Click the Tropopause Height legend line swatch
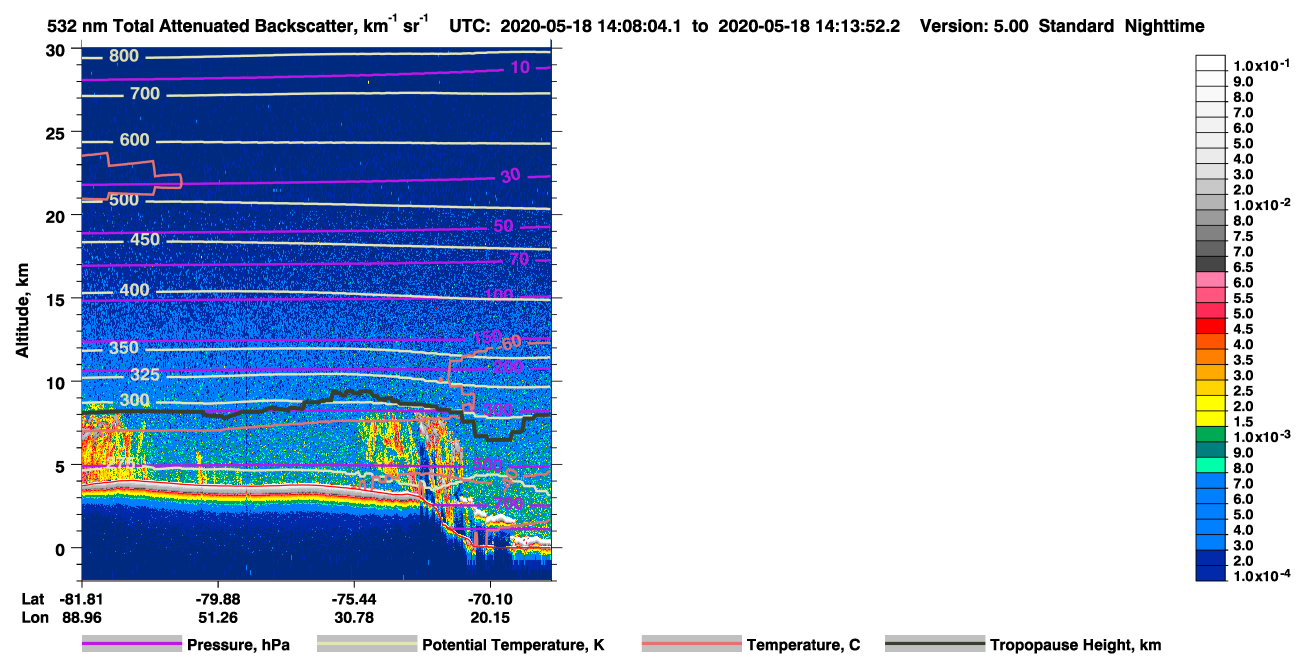This screenshot has height=667, width=1300. (935, 645)
